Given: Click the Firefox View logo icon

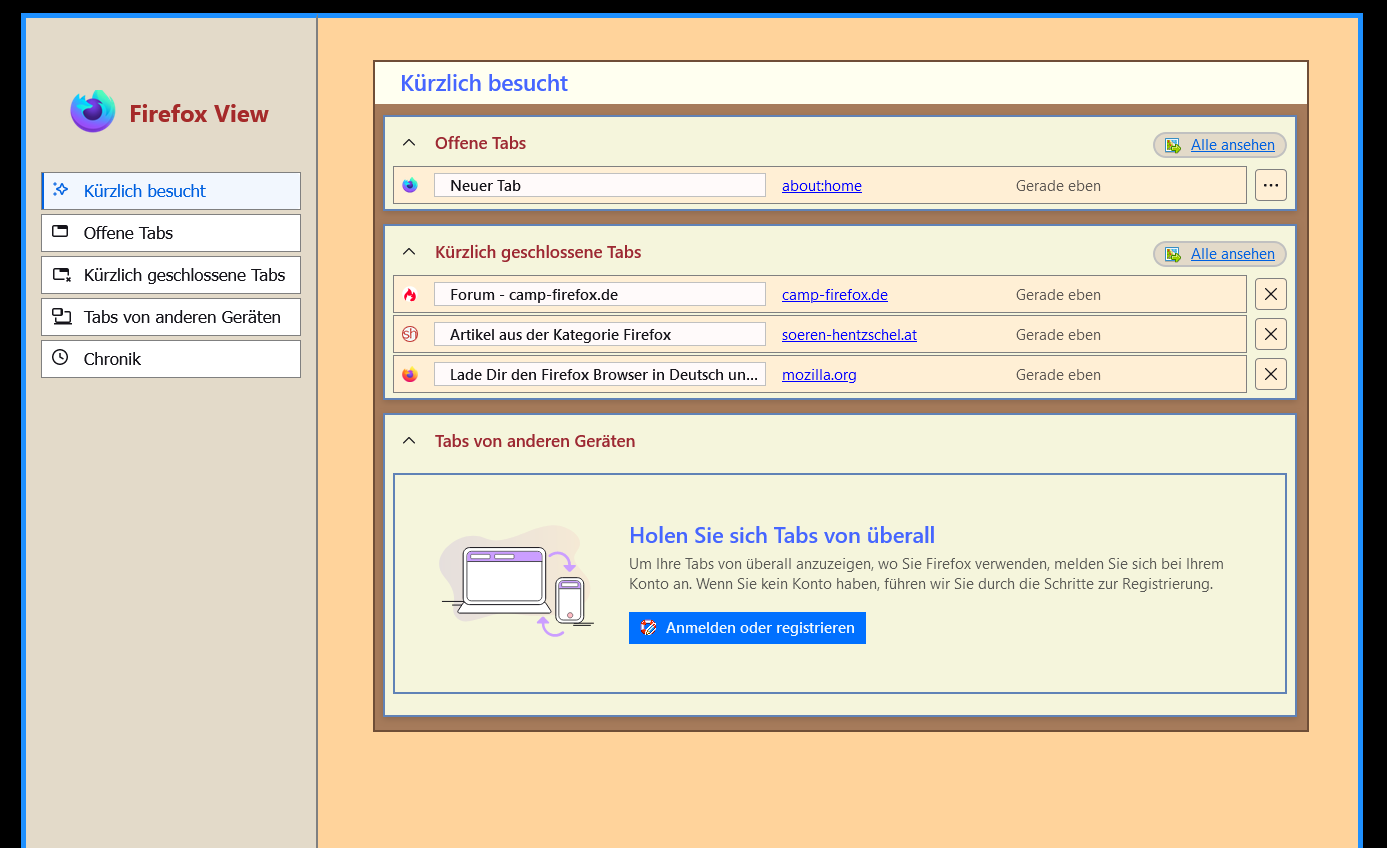Looking at the screenshot, I should (93, 111).
